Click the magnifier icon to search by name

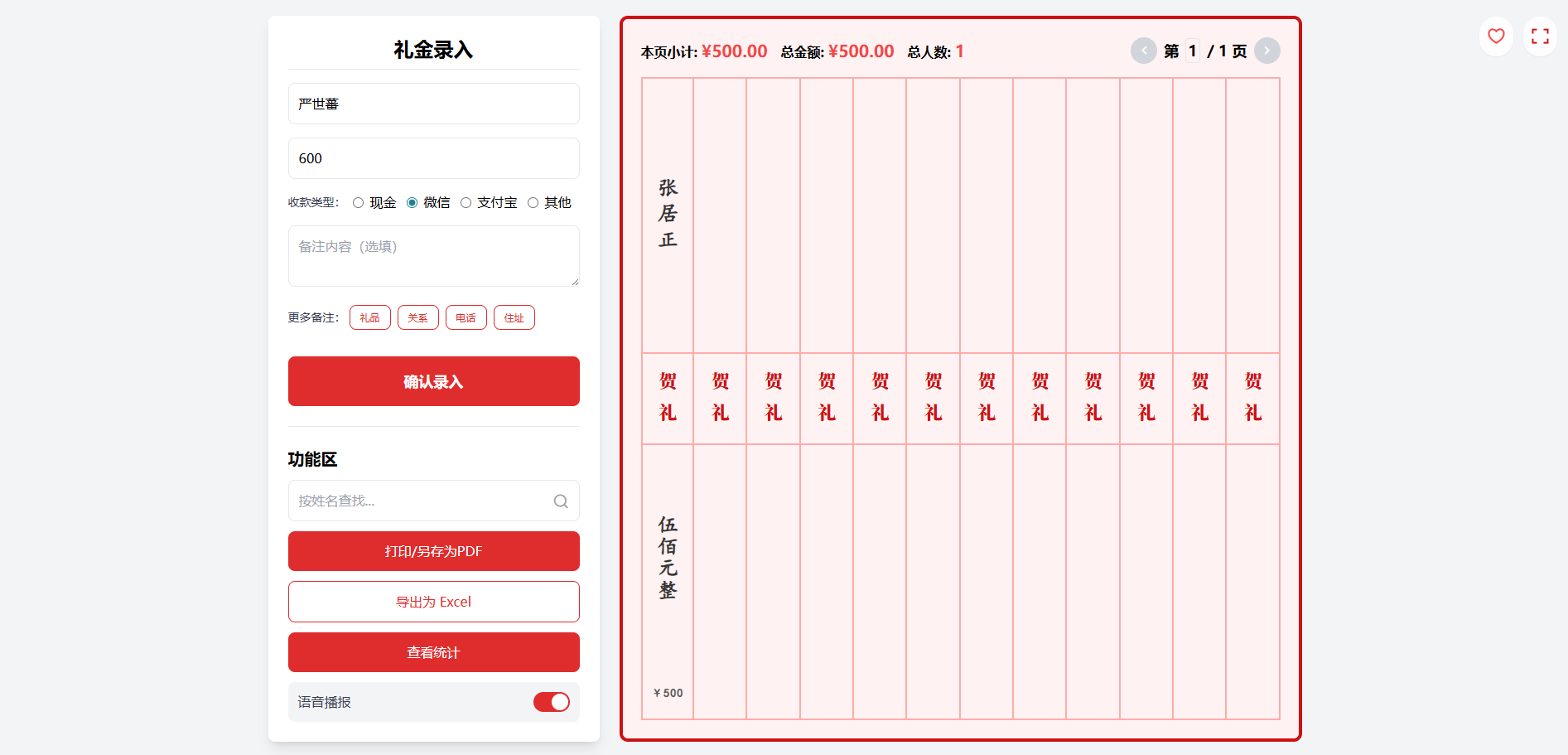coord(560,501)
